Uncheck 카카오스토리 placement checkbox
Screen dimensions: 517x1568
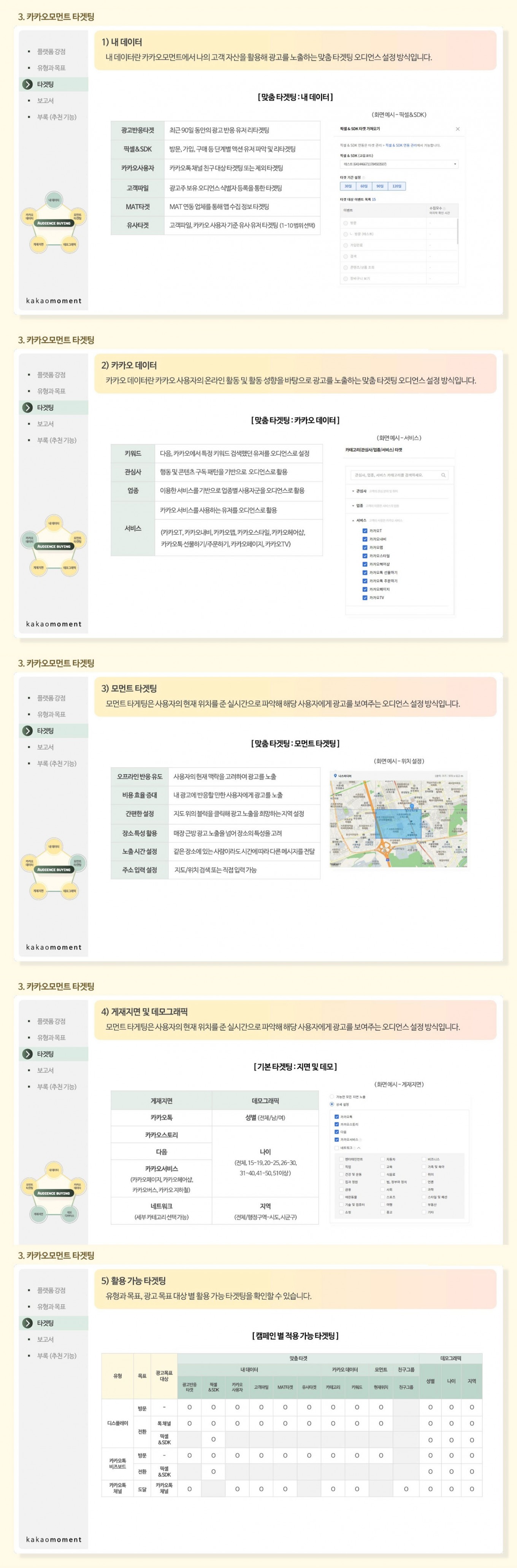(336, 1124)
